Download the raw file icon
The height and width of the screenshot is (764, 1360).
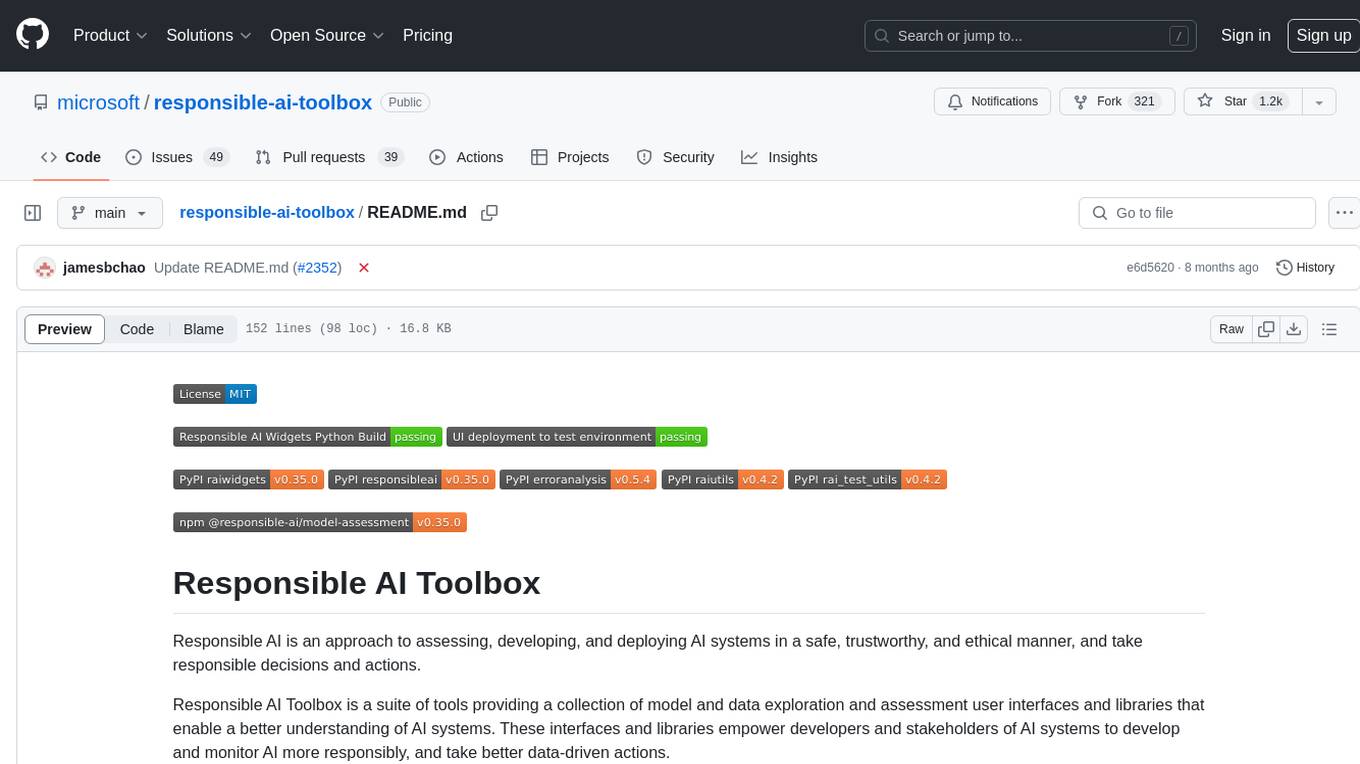(x=1294, y=329)
